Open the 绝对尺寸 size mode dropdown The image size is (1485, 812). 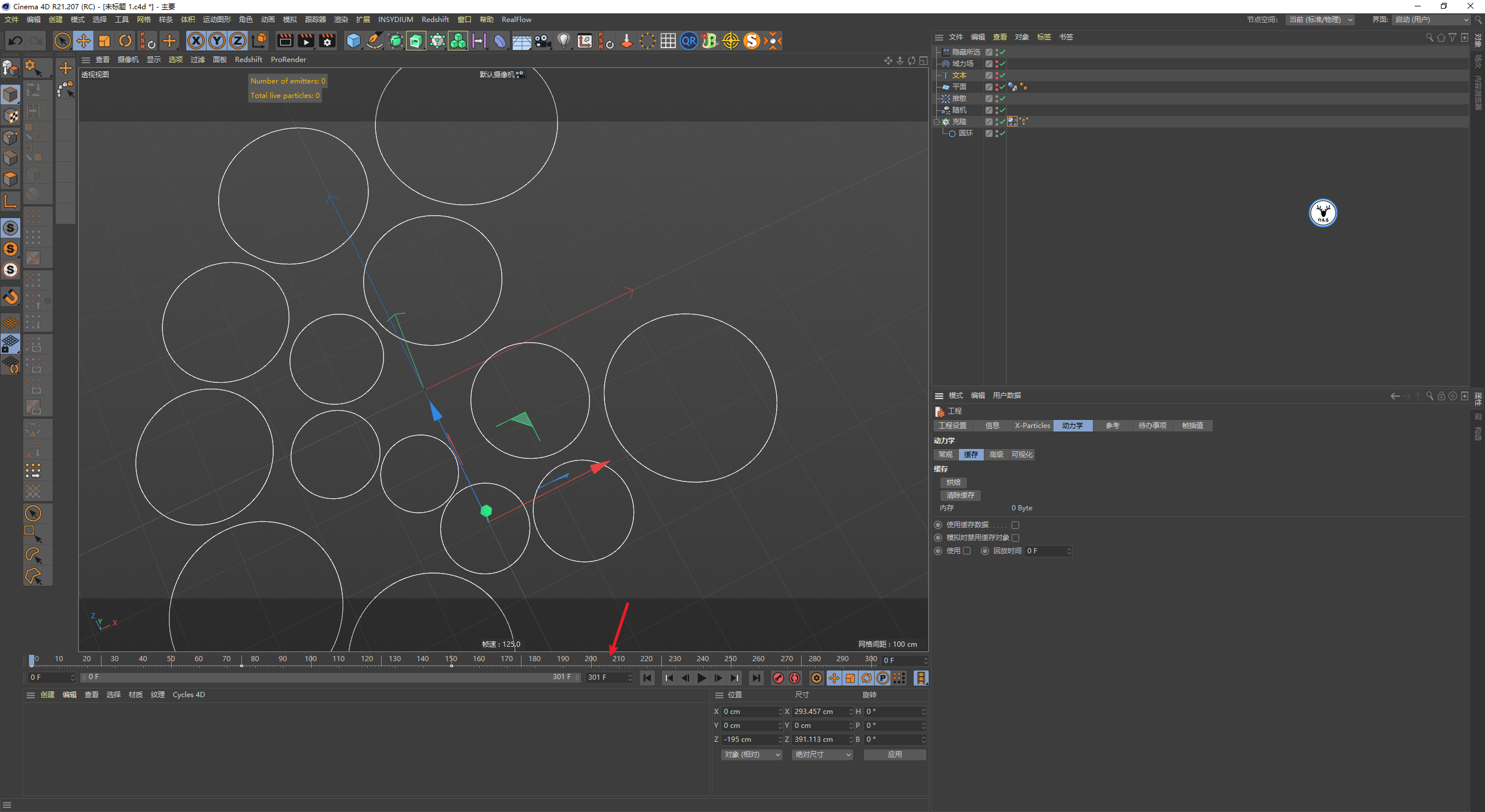click(823, 755)
